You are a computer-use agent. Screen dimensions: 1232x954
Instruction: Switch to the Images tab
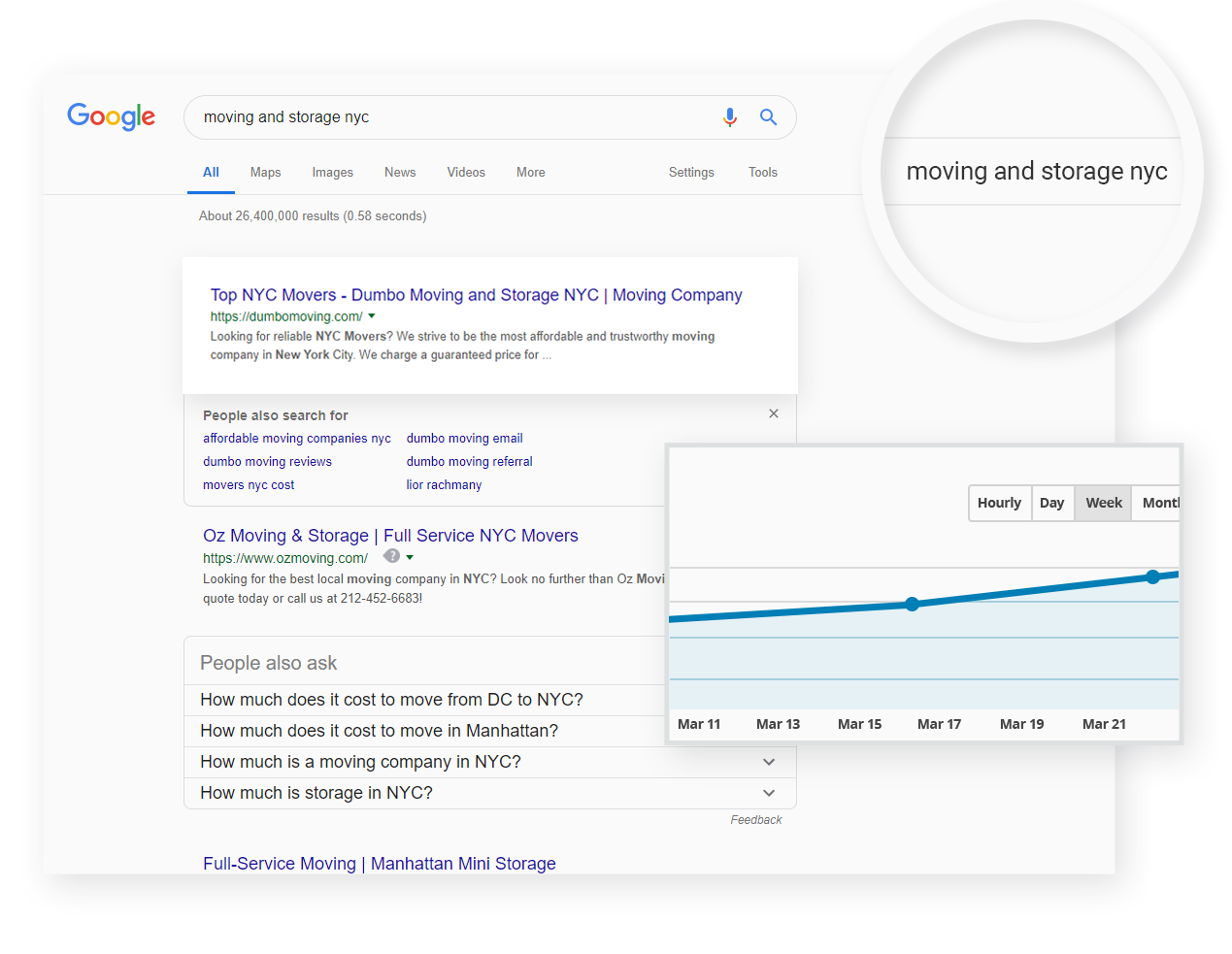[x=332, y=173]
